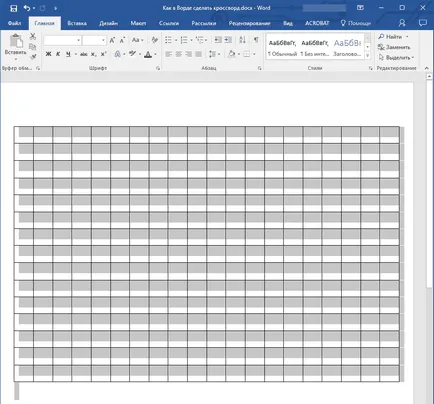Open the ACROBAT tab
Viewport: 434px width, 404px height.
coord(317,23)
